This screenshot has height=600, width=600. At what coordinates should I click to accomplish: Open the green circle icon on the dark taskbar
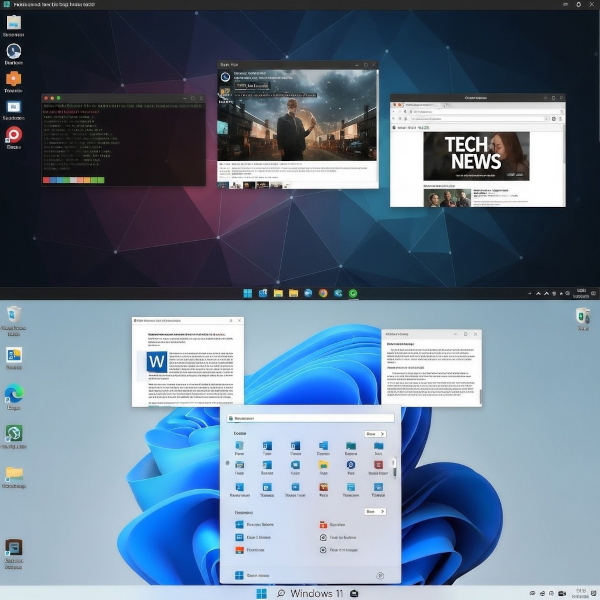[353, 293]
